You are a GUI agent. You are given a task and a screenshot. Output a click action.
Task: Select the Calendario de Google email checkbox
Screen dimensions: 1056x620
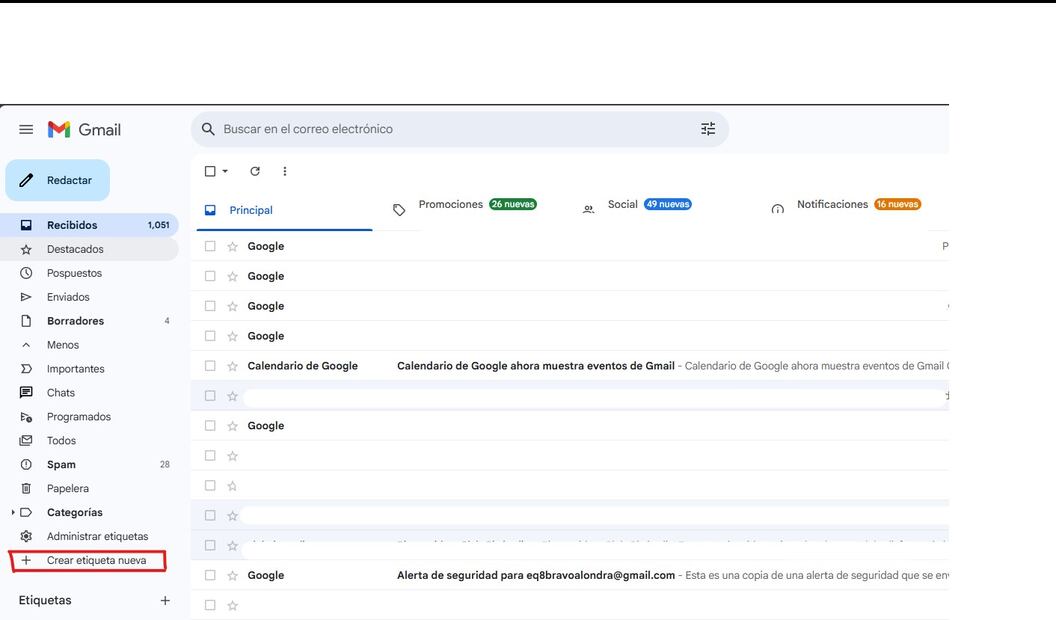click(x=210, y=366)
